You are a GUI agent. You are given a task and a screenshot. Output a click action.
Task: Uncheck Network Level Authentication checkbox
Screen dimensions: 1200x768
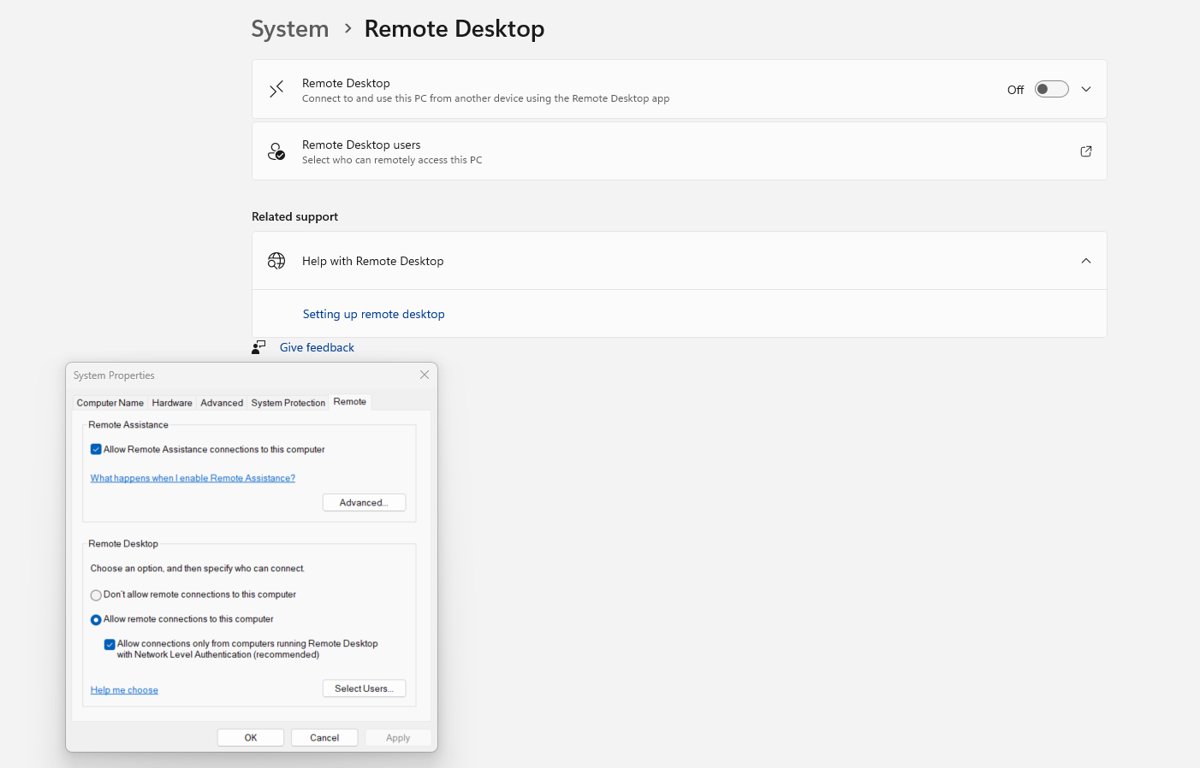pos(110,645)
